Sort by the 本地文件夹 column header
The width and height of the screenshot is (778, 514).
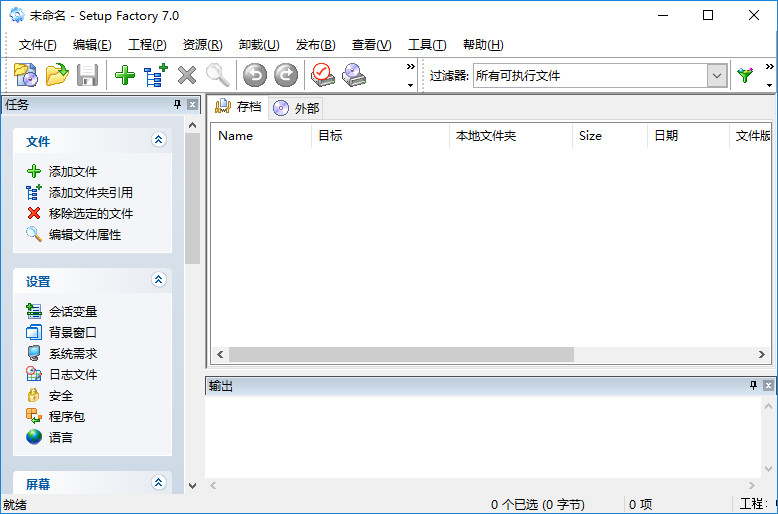[511, 135]
